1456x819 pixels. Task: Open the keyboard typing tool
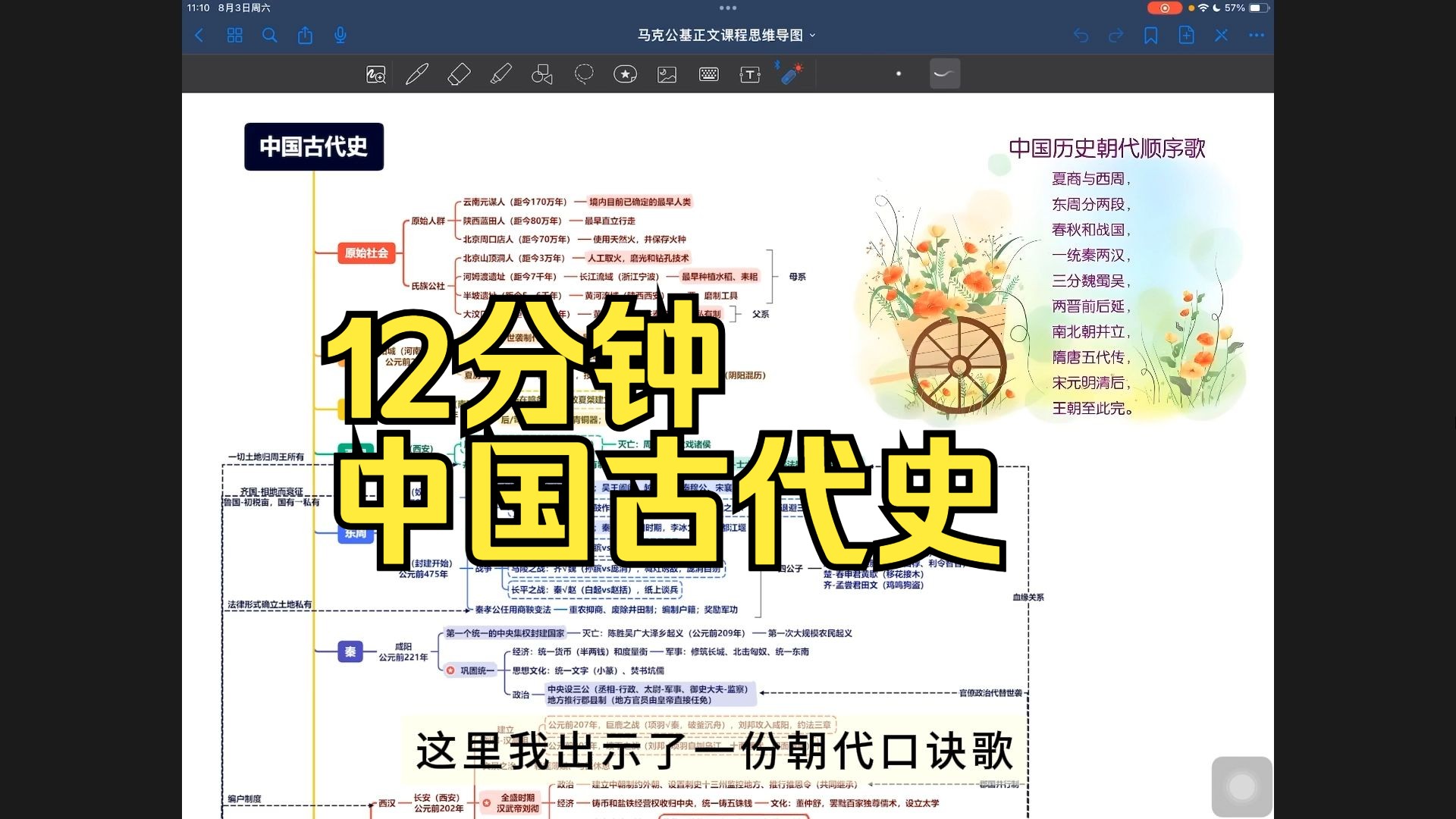click(709, 74)
